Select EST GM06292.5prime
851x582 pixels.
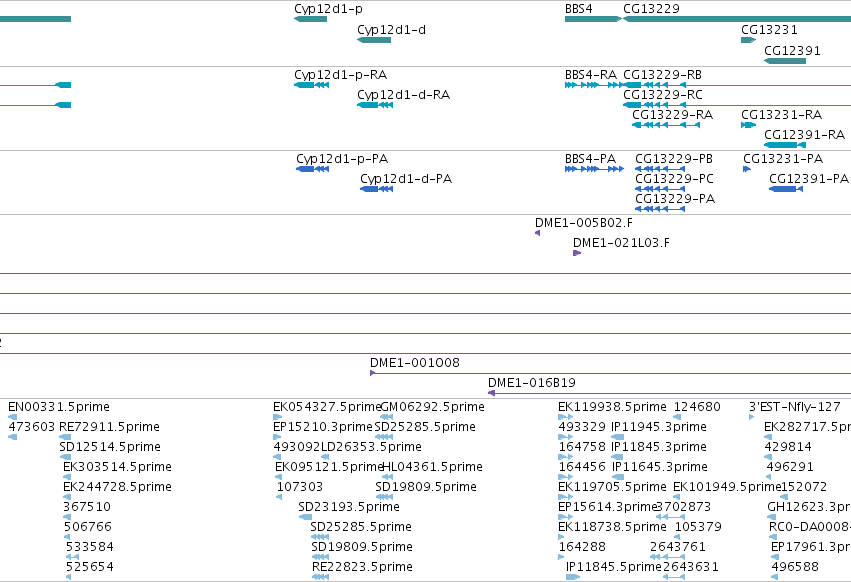[x=386, y=417]
